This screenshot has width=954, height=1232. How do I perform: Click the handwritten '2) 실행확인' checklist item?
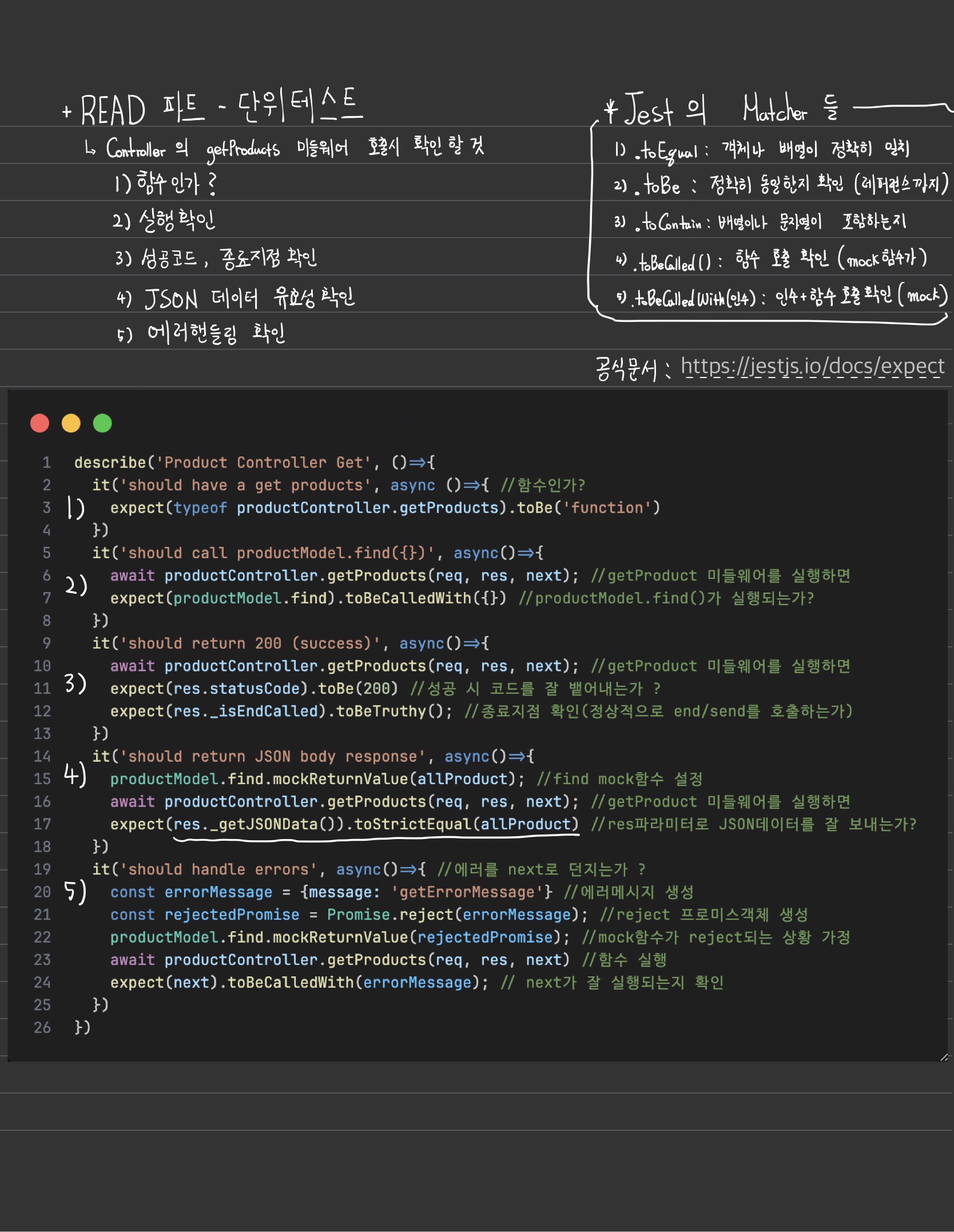pos(164,220)
